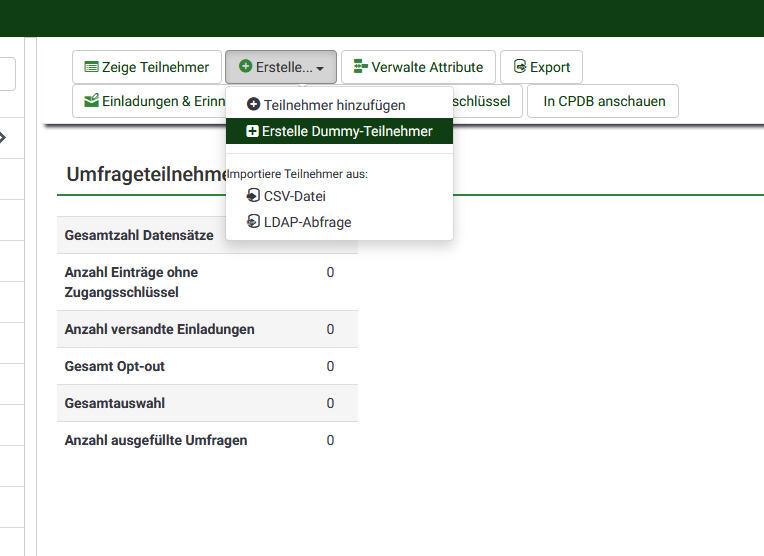
Task: Choose the Erstelle Dummy-Teilnehmer menu entry
Action: coord(347,131)
